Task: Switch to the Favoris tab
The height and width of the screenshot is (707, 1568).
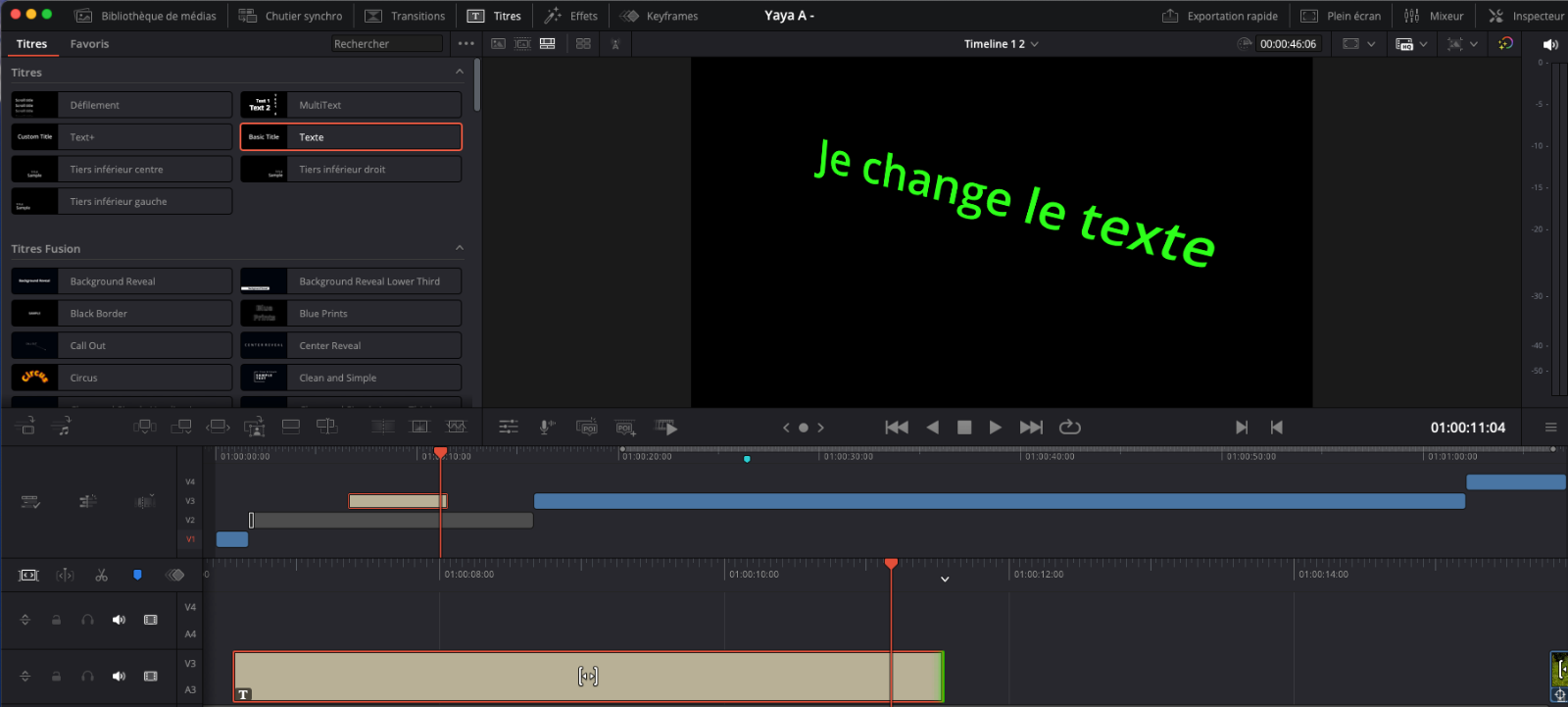Action: [89, 44]
